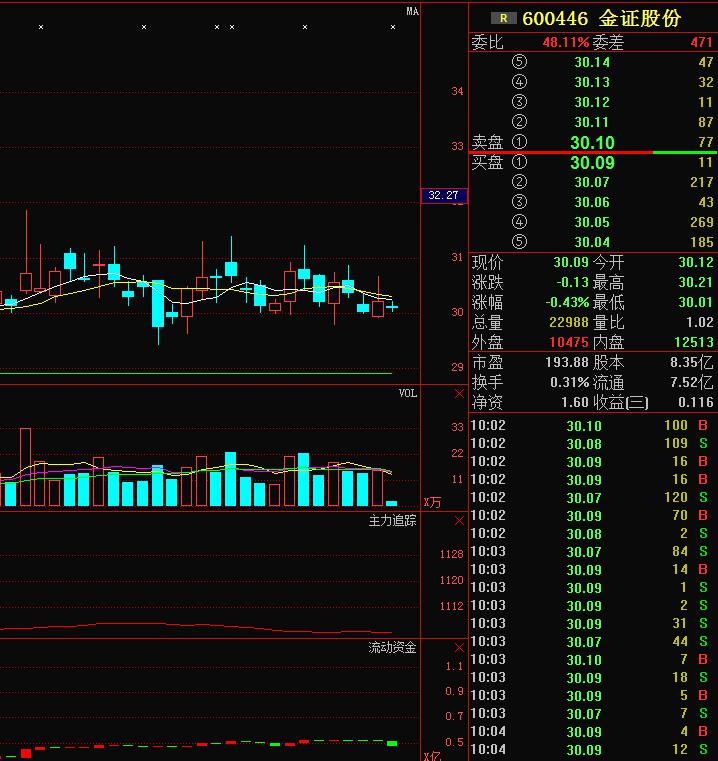The image size is (718, 761).
Task: Open the 主力追踪 indicator label
Action: coord(392,520)
